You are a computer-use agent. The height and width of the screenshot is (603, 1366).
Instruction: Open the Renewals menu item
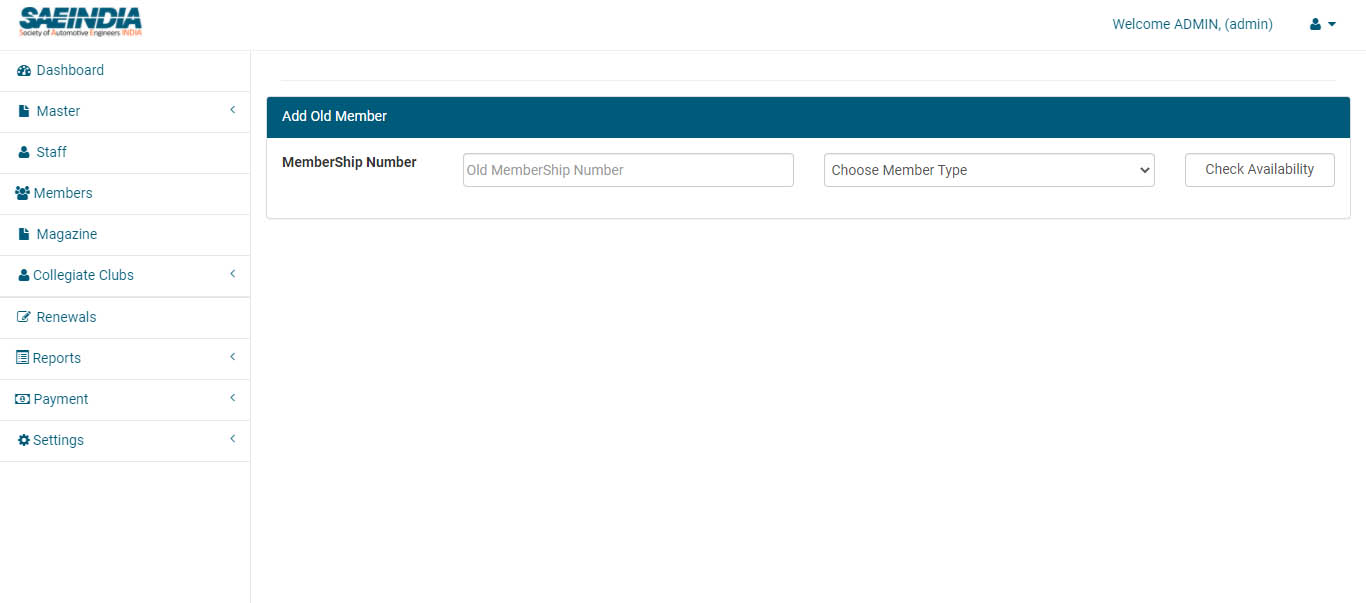[x=125, y=317]
